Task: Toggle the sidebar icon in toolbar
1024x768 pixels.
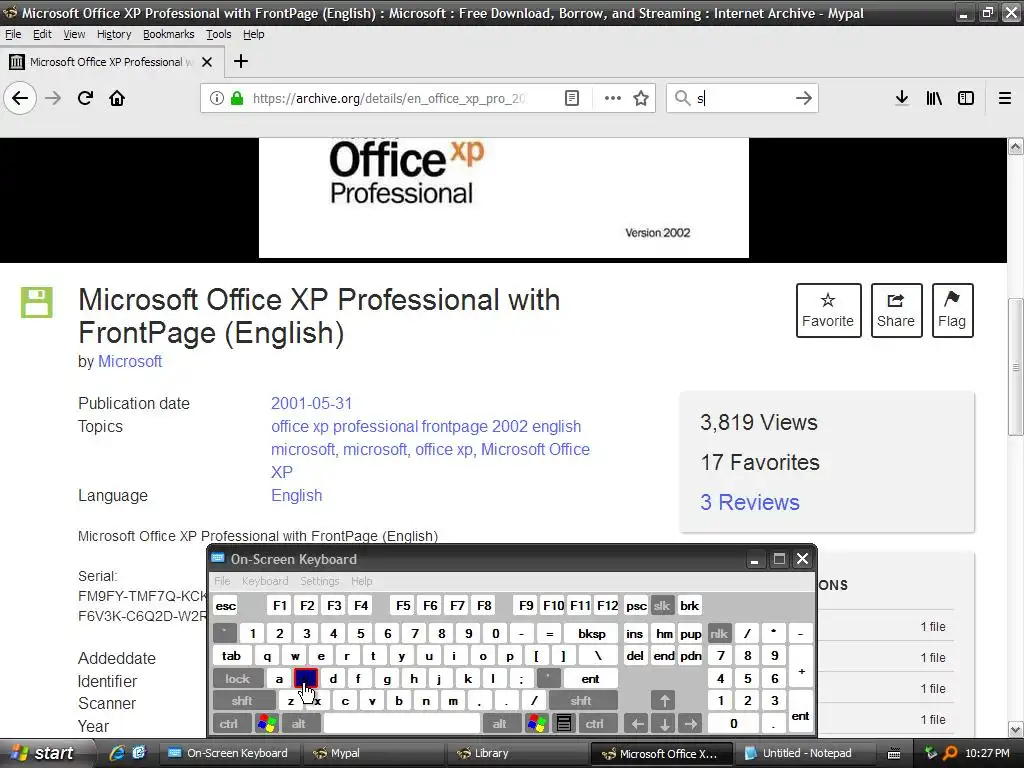Action: pyautogui.click(x=966, y=99)
